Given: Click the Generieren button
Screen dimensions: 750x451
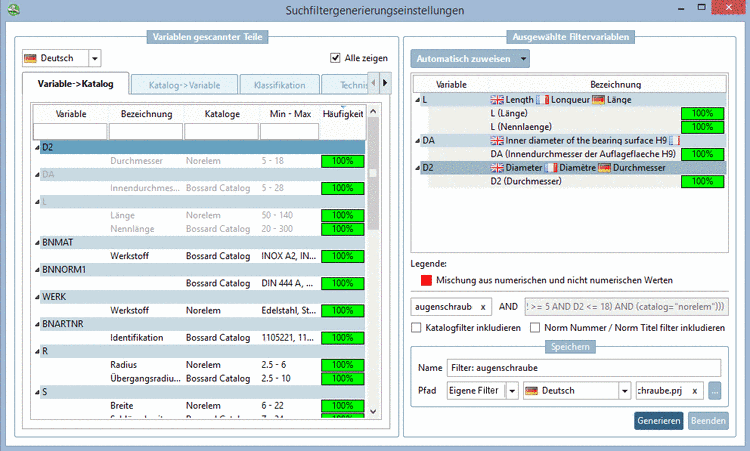Looking at the screenshot, I should tap(659, 421).
